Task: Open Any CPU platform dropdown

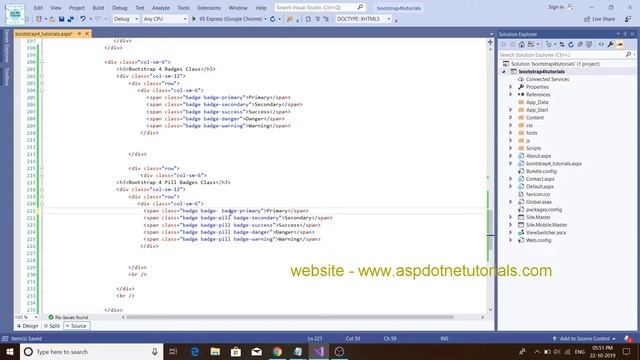Action: [164, 19]
